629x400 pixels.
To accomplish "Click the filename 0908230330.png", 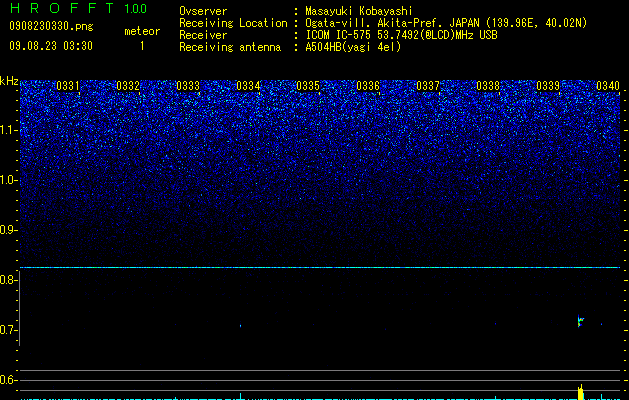I will pos(51,27).
